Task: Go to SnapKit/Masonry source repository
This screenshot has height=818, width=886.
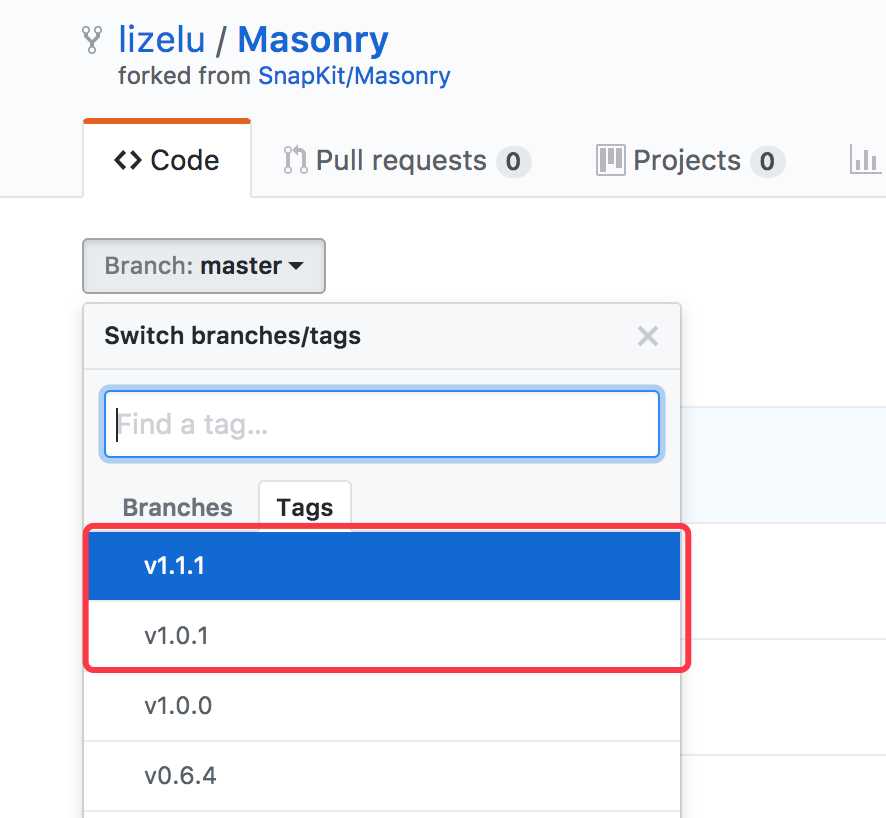Action: point(354,76)
